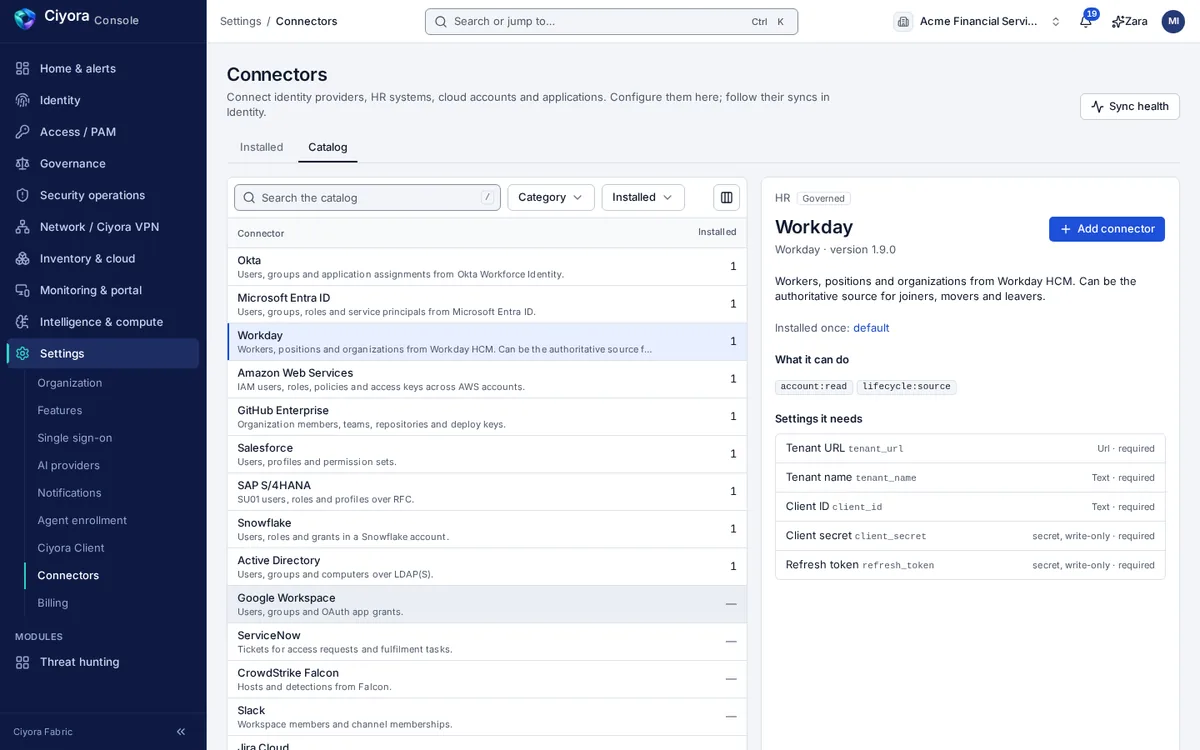Viewport: 1200px width, 750px height.
Task: Click the Access / PAM key icon
Action: 22,132
